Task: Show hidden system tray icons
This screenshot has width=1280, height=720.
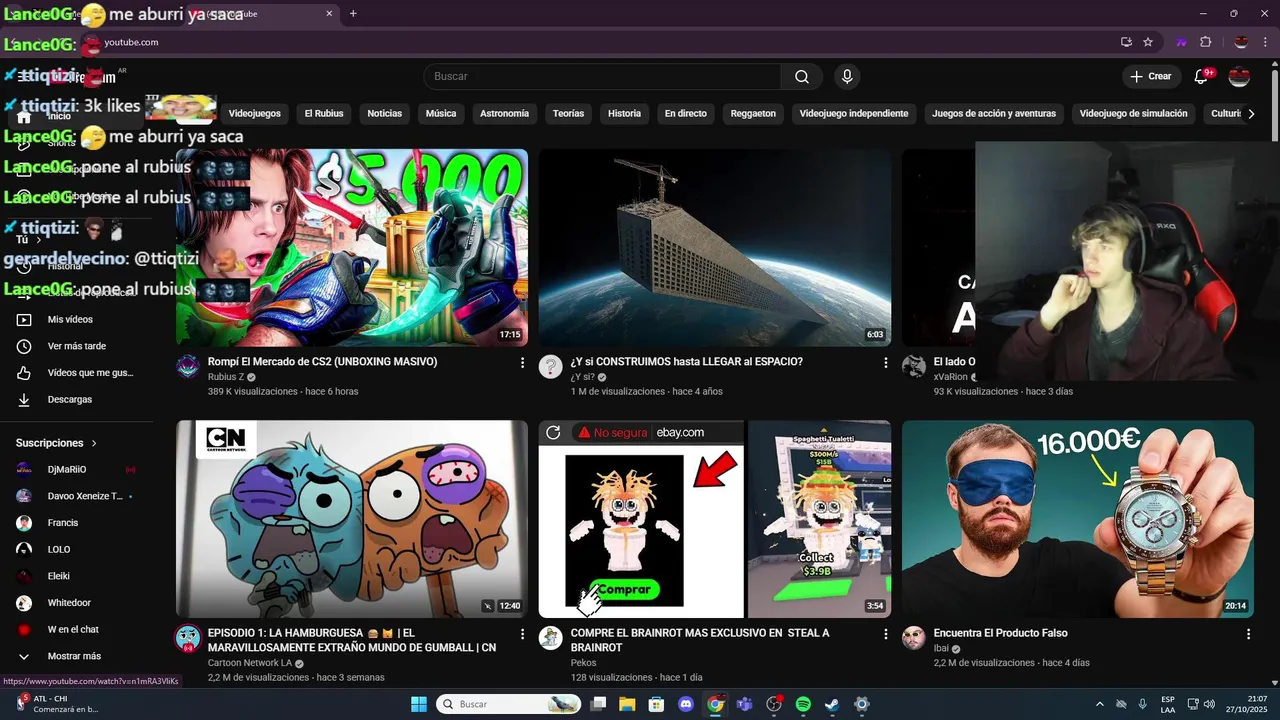Action: 1100,704
